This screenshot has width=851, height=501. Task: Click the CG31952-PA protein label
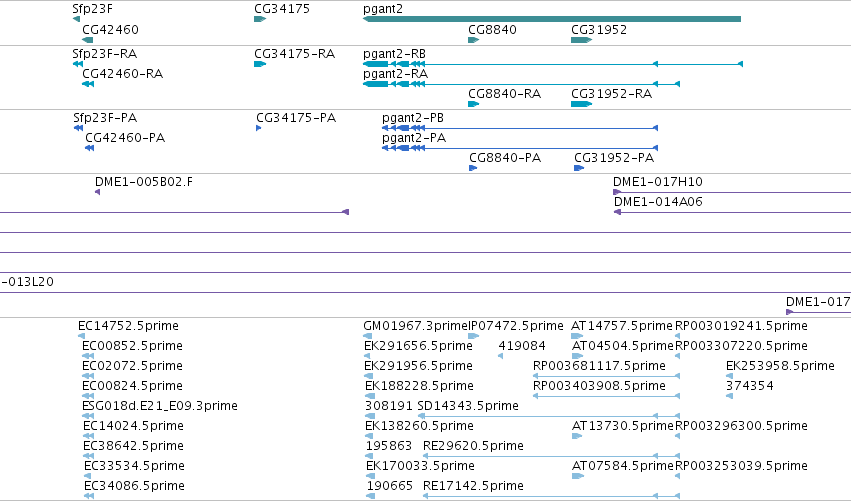tap(614, 158)
